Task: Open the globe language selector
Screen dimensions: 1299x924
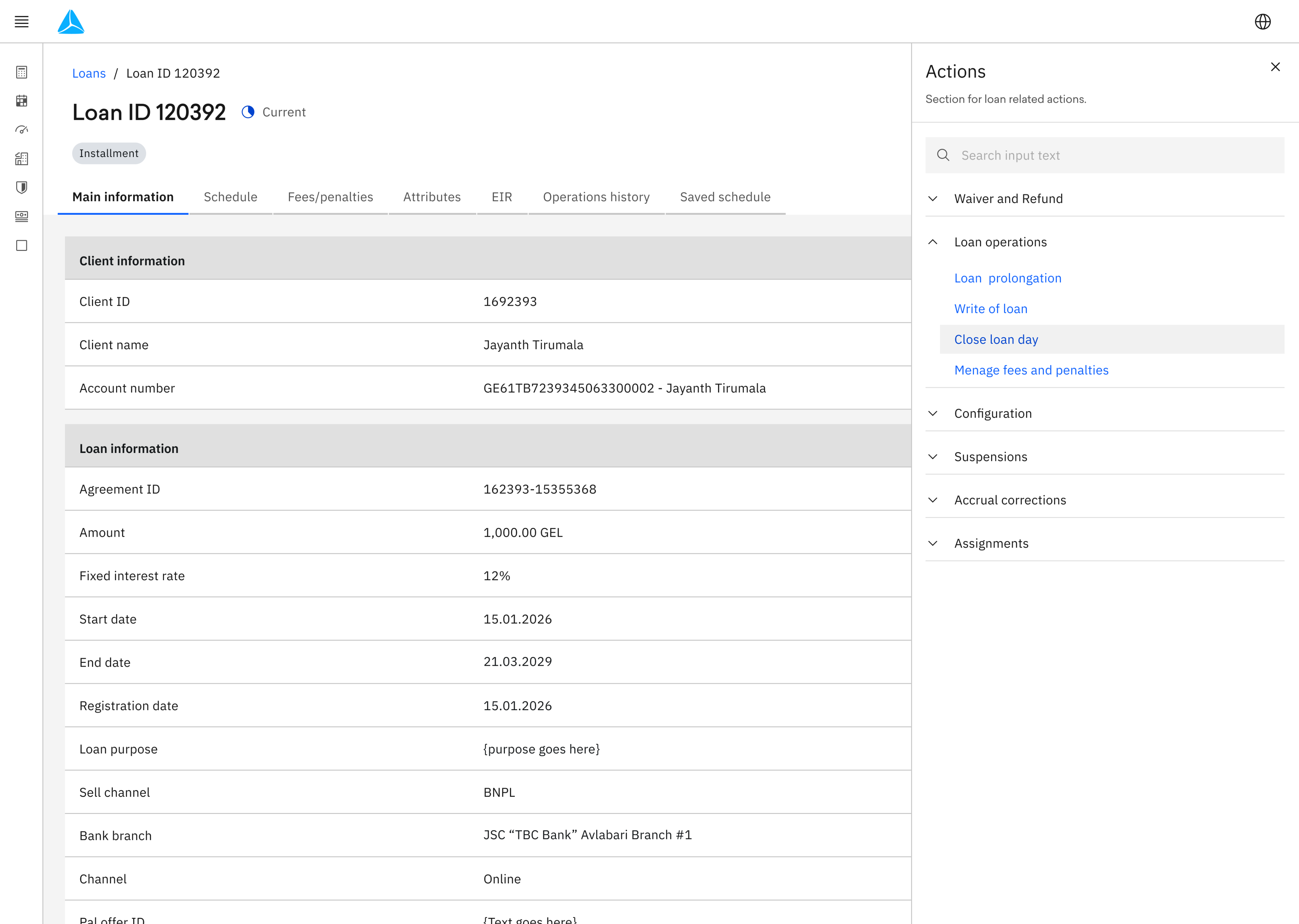Action: (1263, 22)
